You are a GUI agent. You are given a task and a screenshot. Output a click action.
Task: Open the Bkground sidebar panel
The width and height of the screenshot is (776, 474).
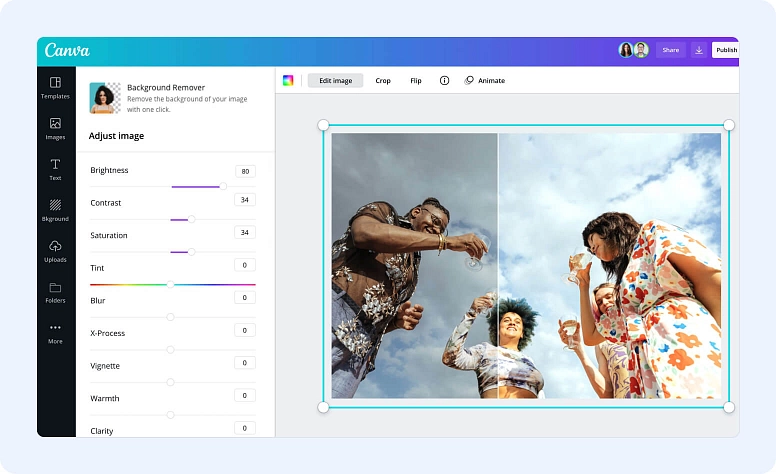pyautogui.click(x=55, y=209)
